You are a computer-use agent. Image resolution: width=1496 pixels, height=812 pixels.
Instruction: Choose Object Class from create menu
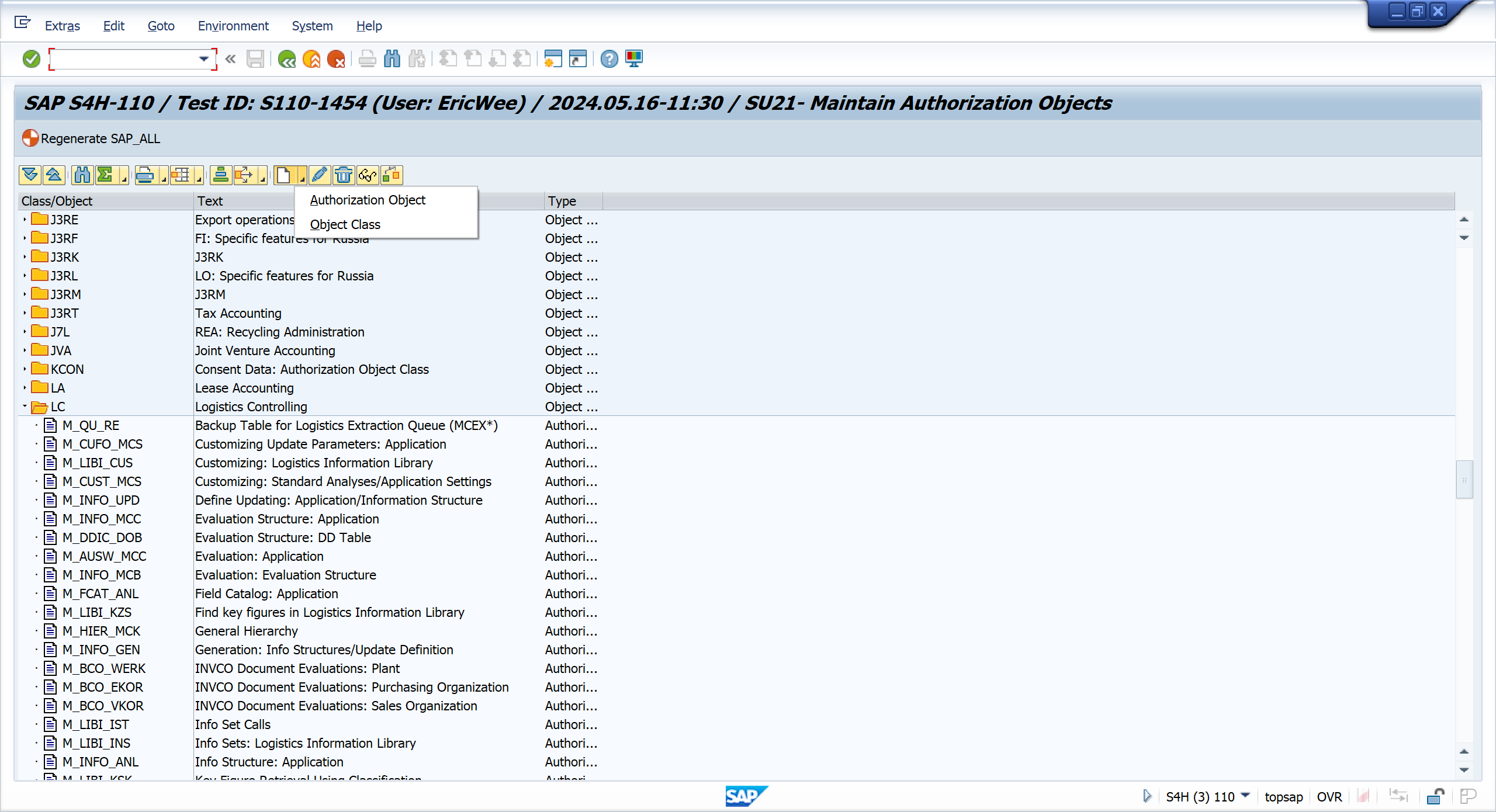(x=345, y=225)
